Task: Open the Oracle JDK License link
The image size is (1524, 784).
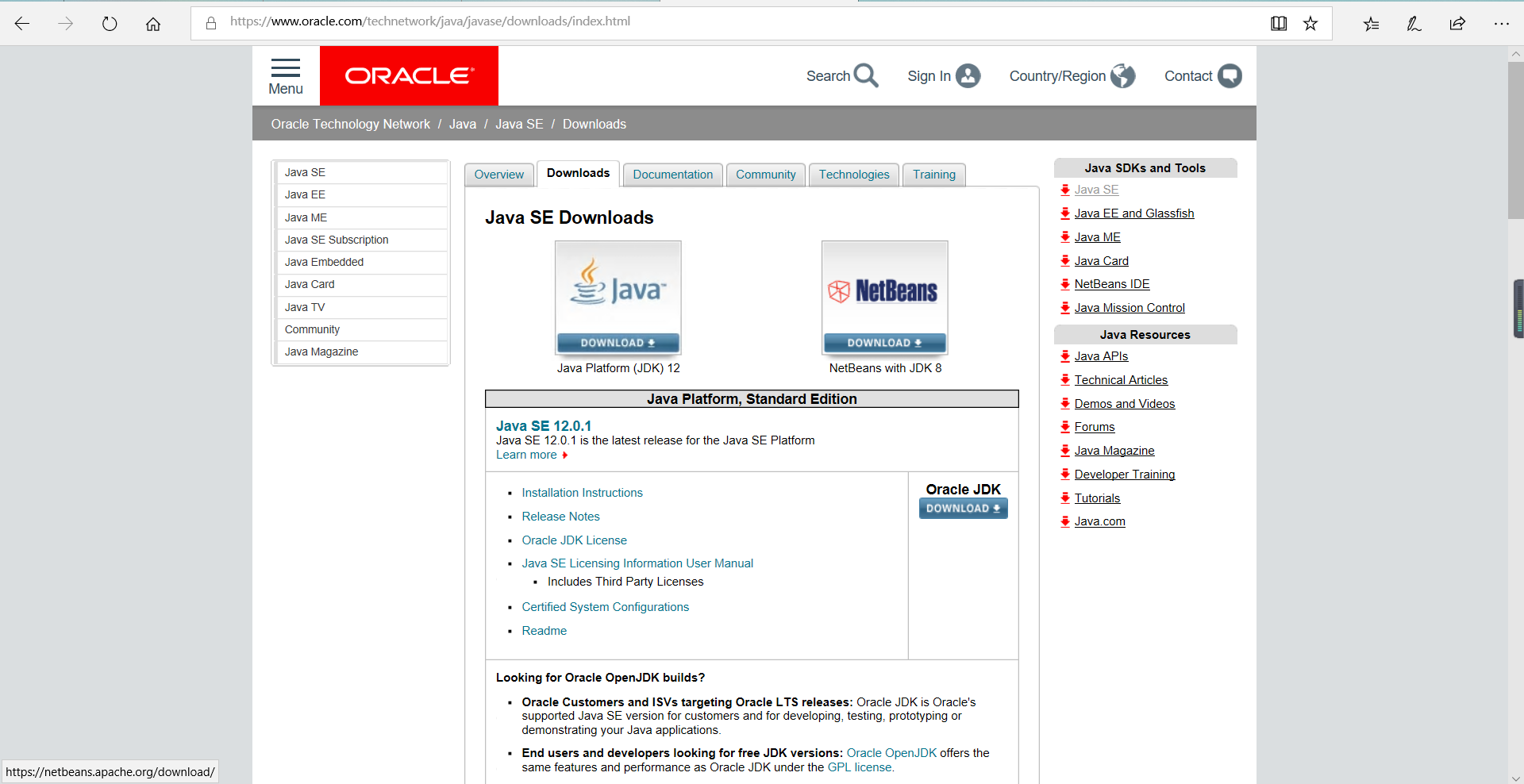Action: pyautogui.click(x=574, y=540)
